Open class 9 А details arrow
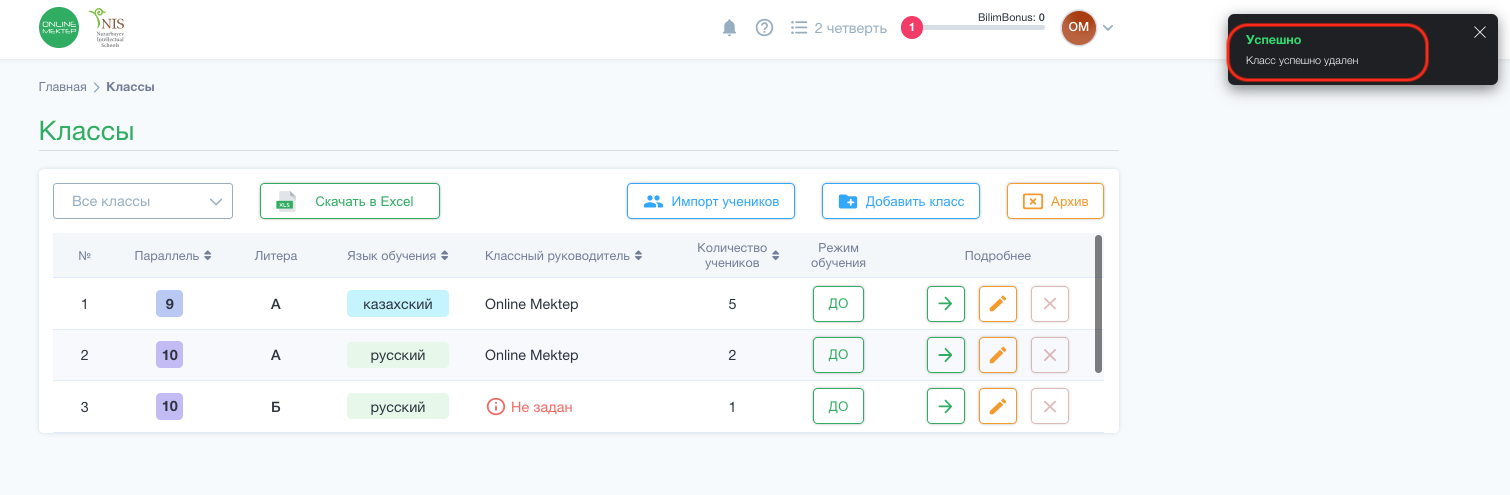This screenshot has height=495, width=1510. click(946, 303)
